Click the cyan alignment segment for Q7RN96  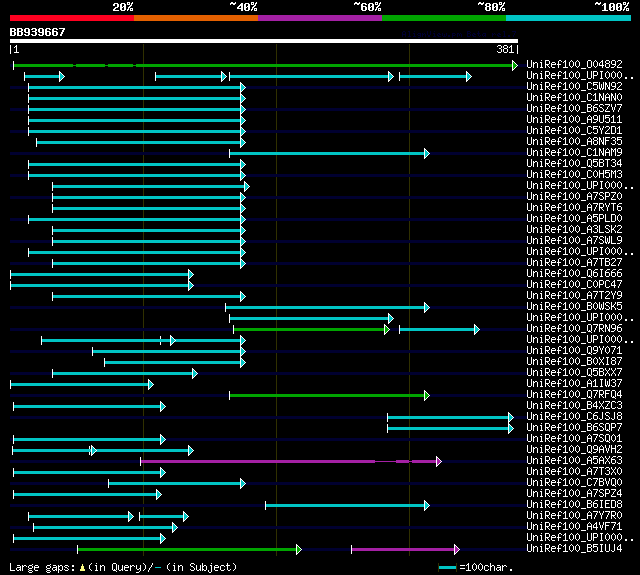[439, 329]
